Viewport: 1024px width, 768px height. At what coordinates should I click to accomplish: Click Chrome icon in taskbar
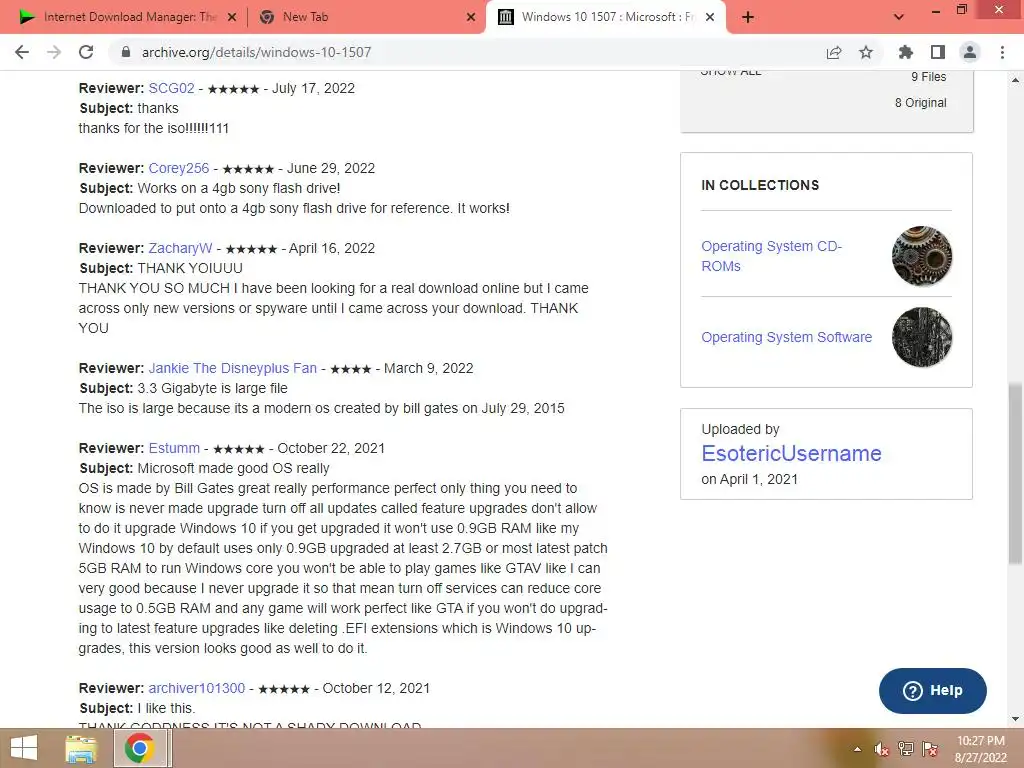140,748
